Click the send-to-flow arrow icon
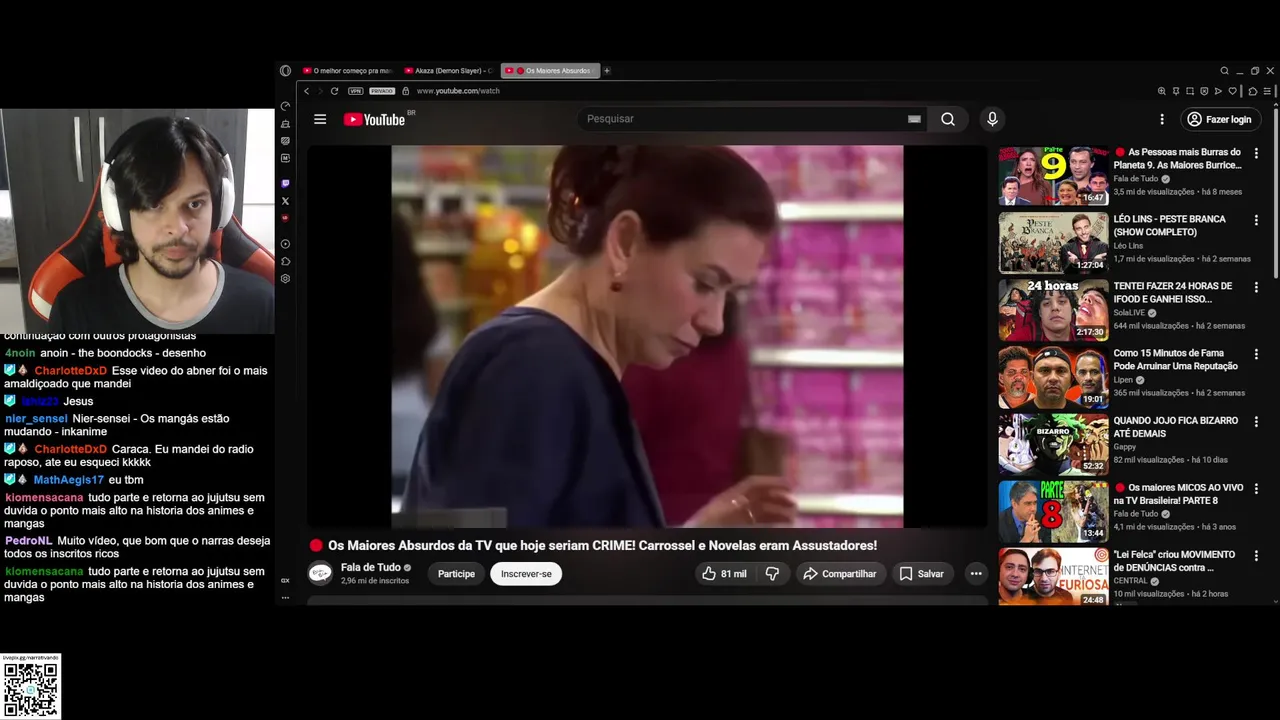 1218,91
